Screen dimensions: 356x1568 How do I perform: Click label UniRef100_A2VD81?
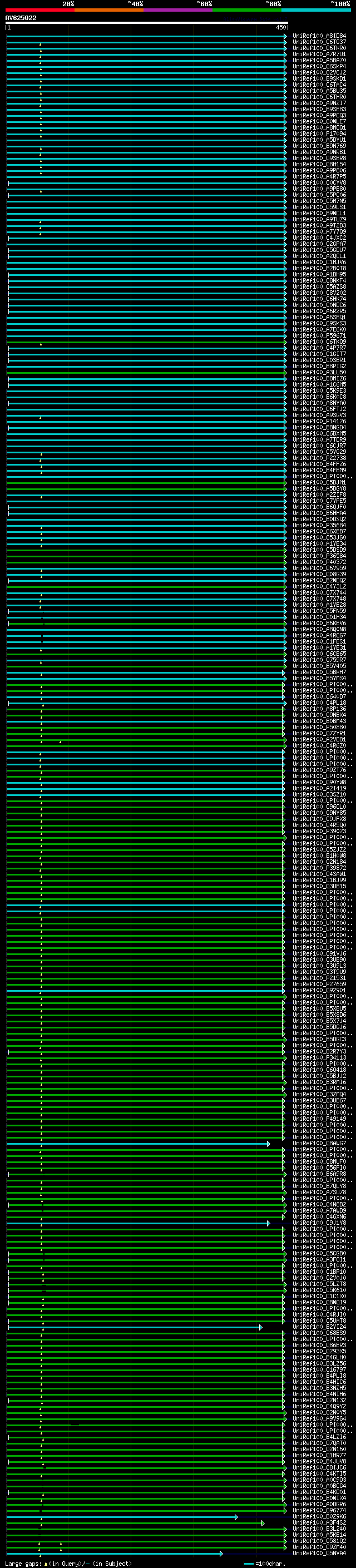319,740
